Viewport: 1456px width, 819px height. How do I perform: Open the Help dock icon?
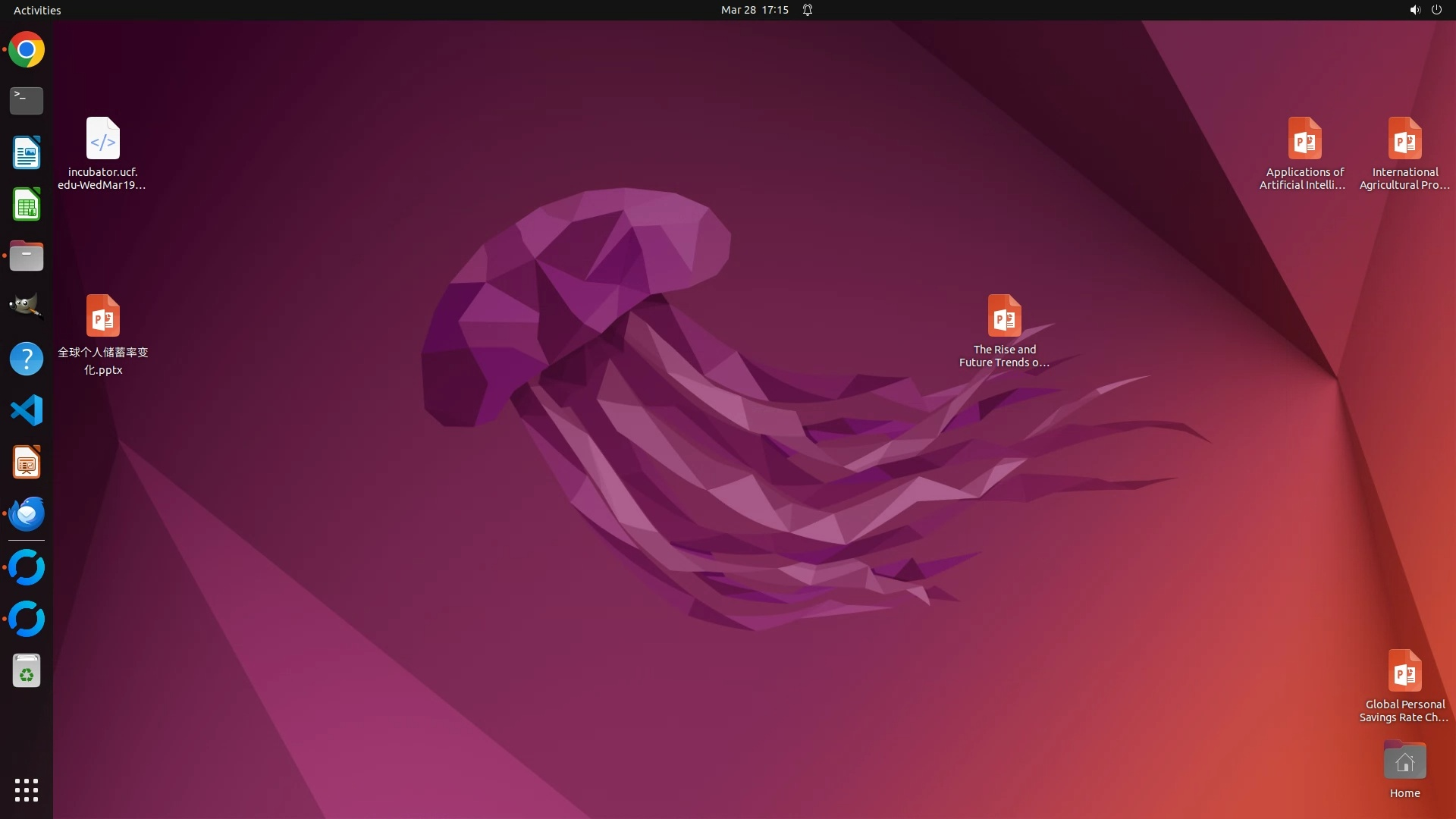pos(27,359)
